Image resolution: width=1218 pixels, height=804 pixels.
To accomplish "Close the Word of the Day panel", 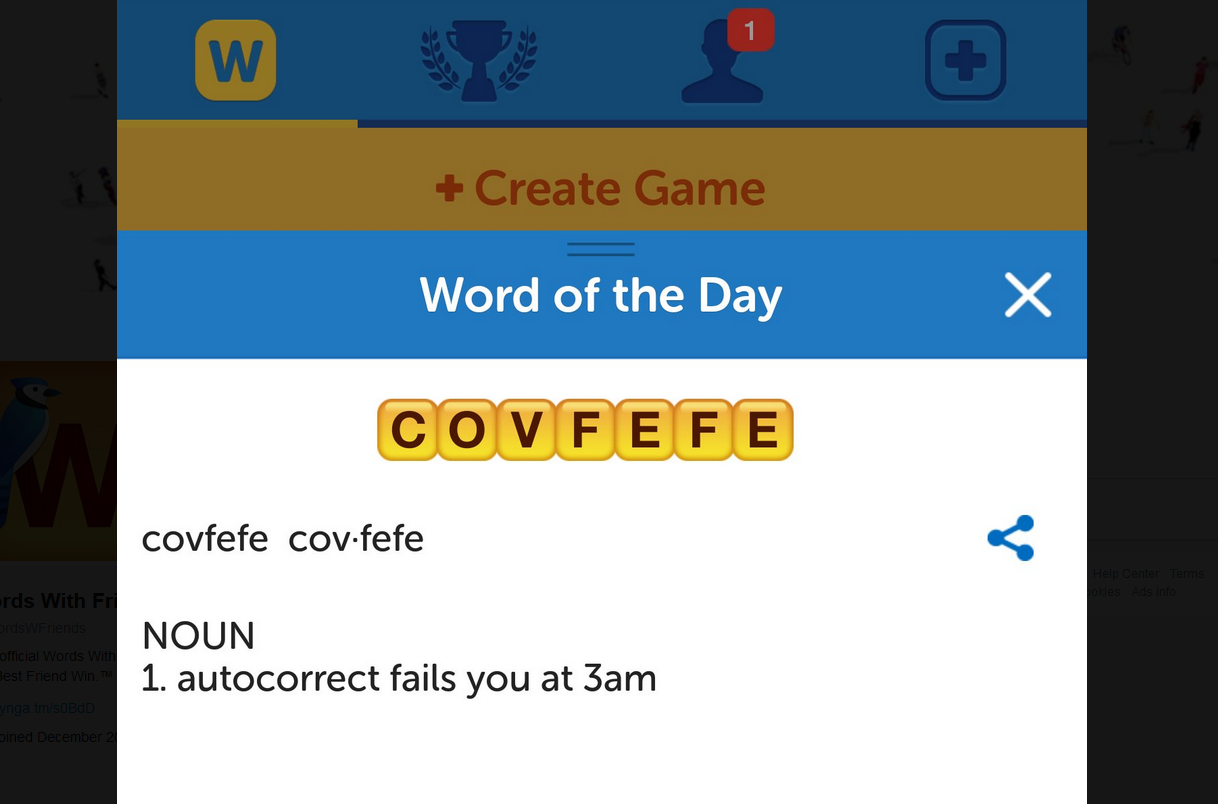I will click(1027, 296).
